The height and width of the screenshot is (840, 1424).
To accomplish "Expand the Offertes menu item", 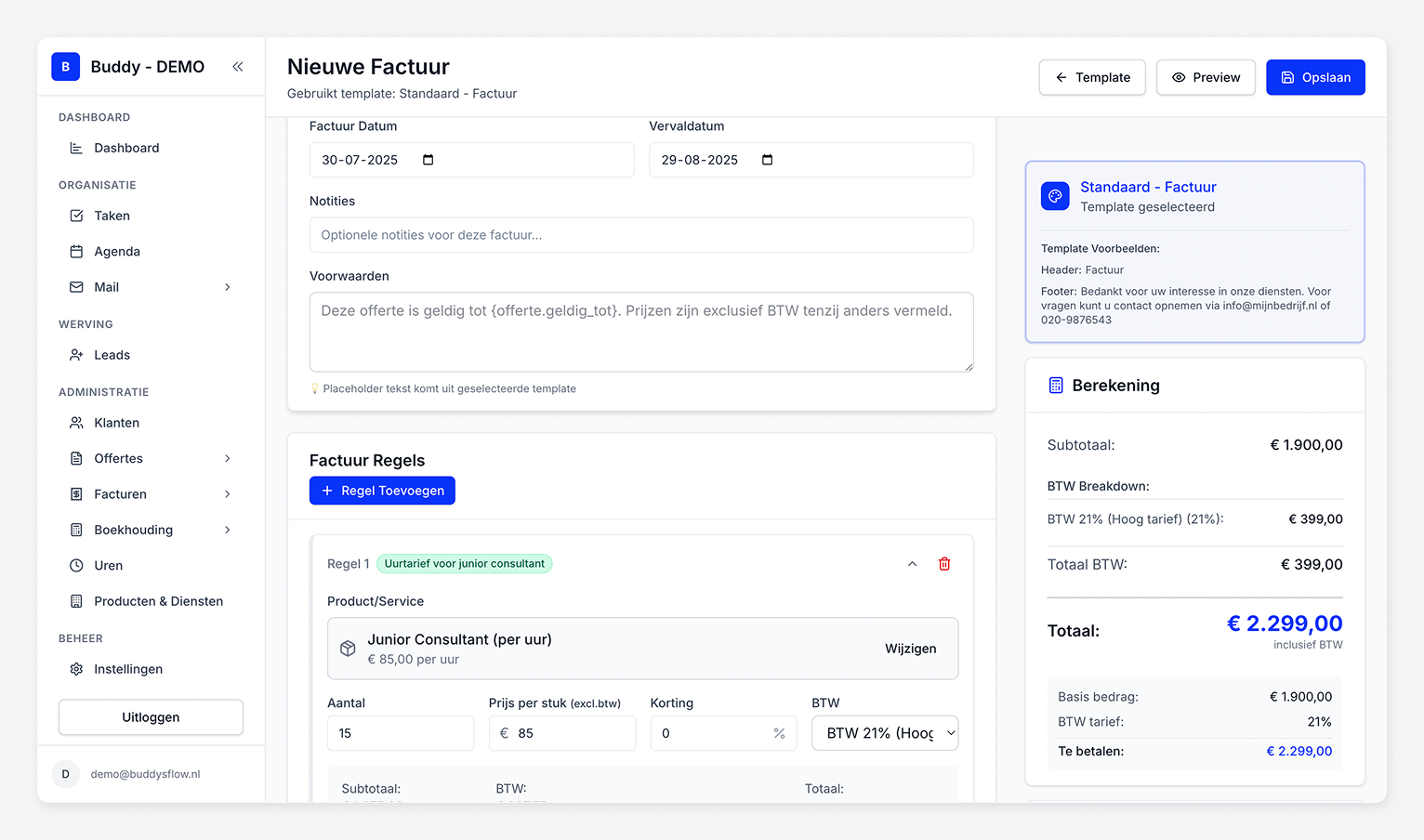I will click(228, 458).
